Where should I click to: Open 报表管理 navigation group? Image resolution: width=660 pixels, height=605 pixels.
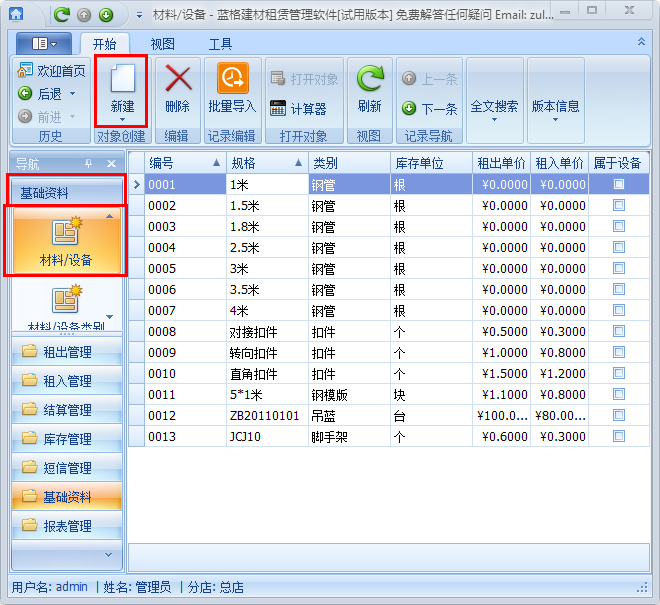[x=67, y=526]
